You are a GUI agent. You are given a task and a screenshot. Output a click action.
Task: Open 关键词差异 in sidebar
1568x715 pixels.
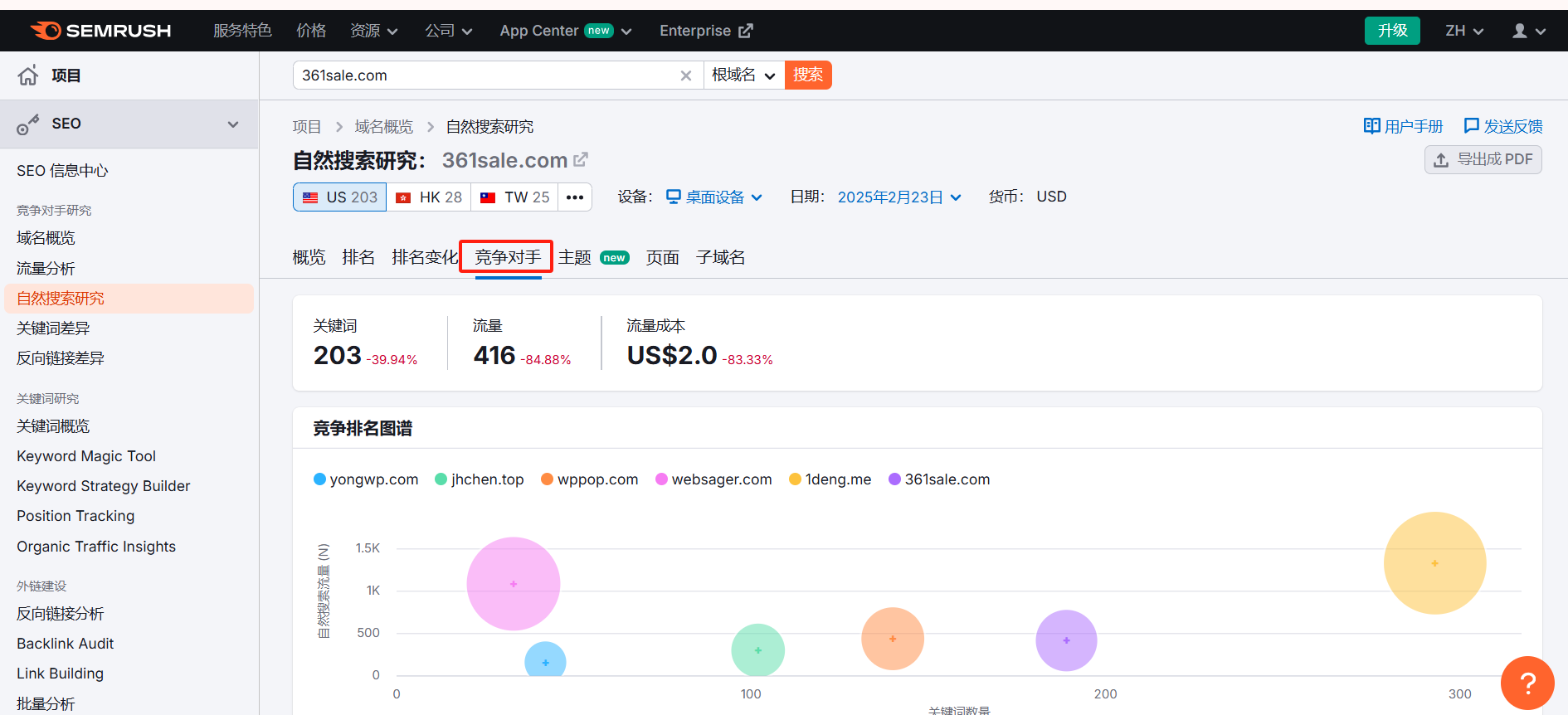(x=53, y=328)
